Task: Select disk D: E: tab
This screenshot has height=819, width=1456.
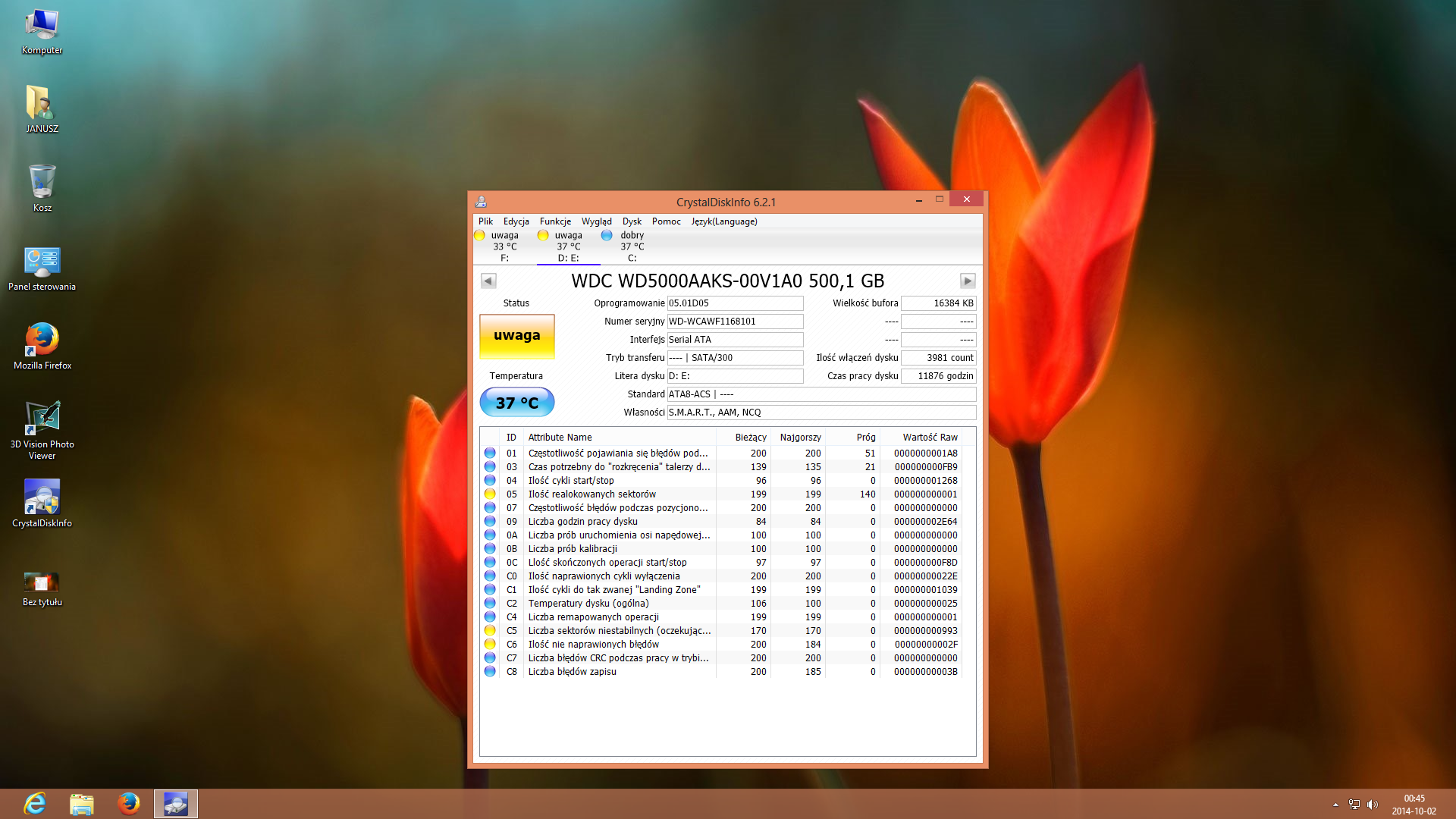Action: (567, 246)
